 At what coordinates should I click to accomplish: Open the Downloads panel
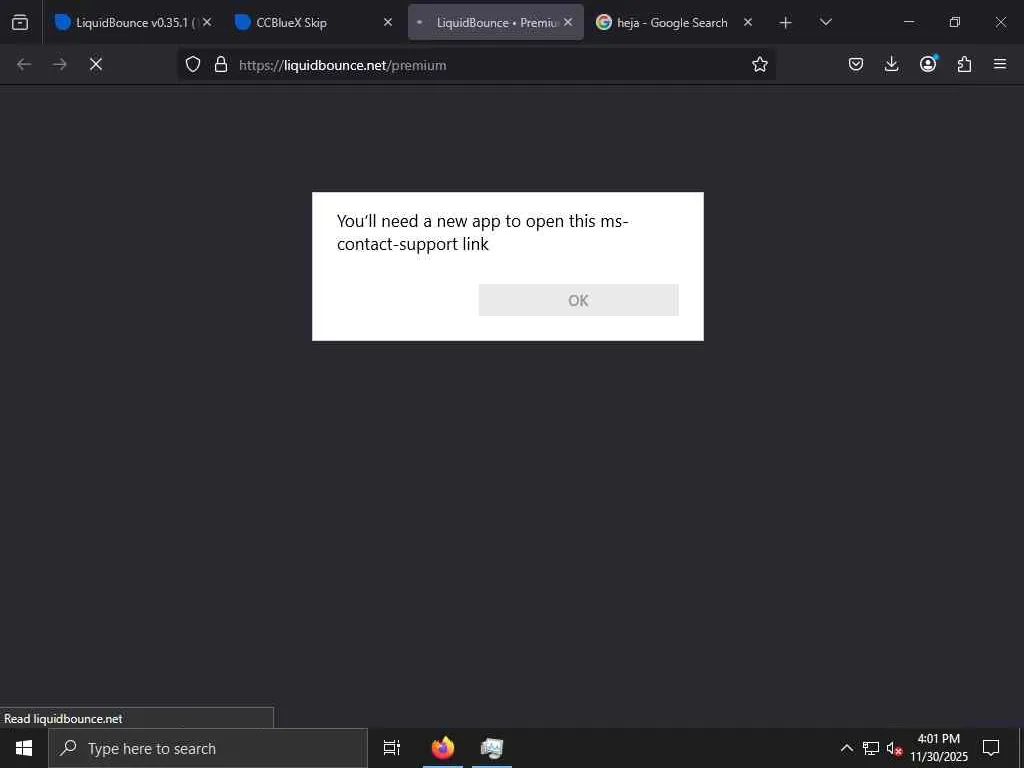[891, 64]
